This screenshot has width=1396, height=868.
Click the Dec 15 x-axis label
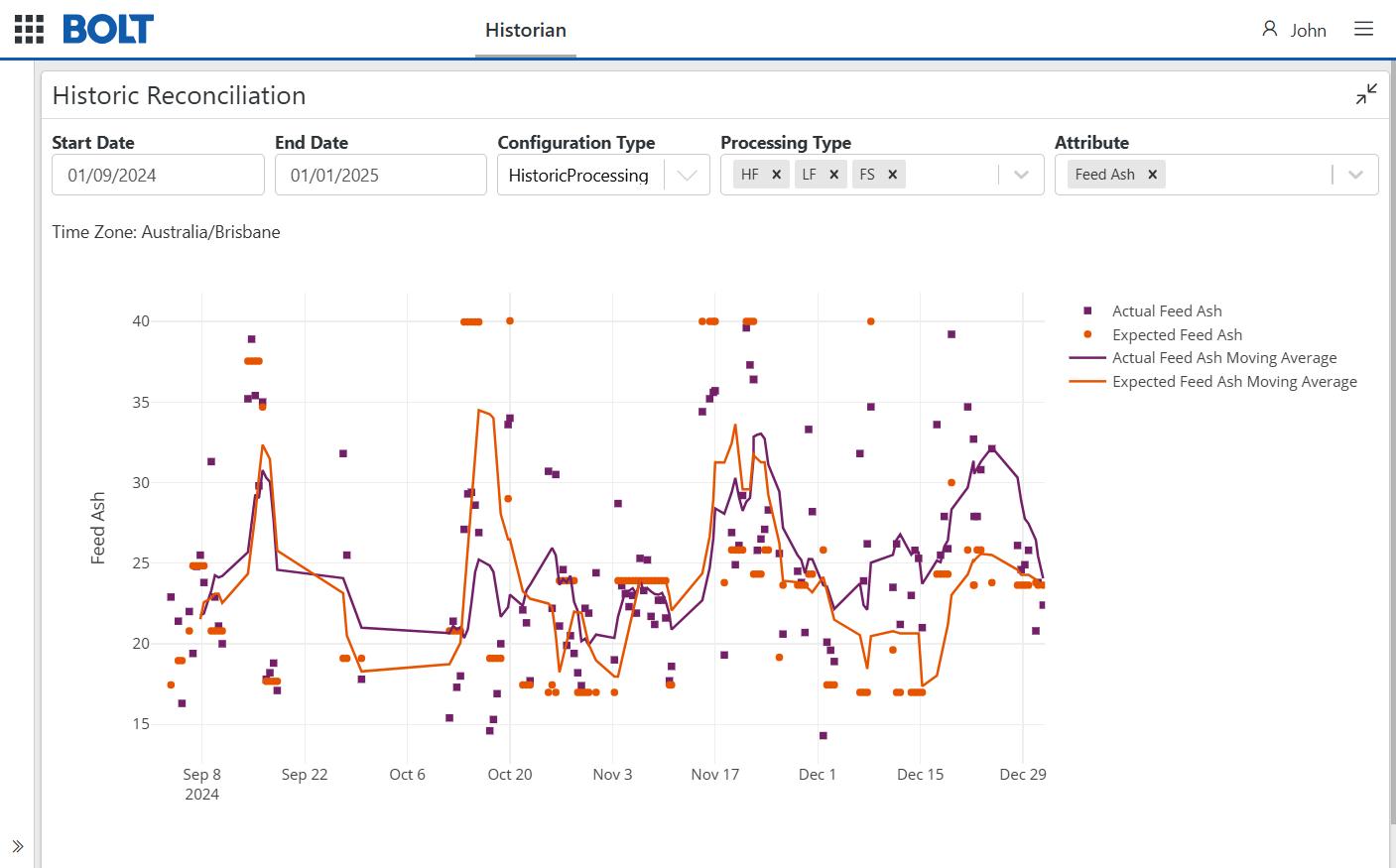920,775
